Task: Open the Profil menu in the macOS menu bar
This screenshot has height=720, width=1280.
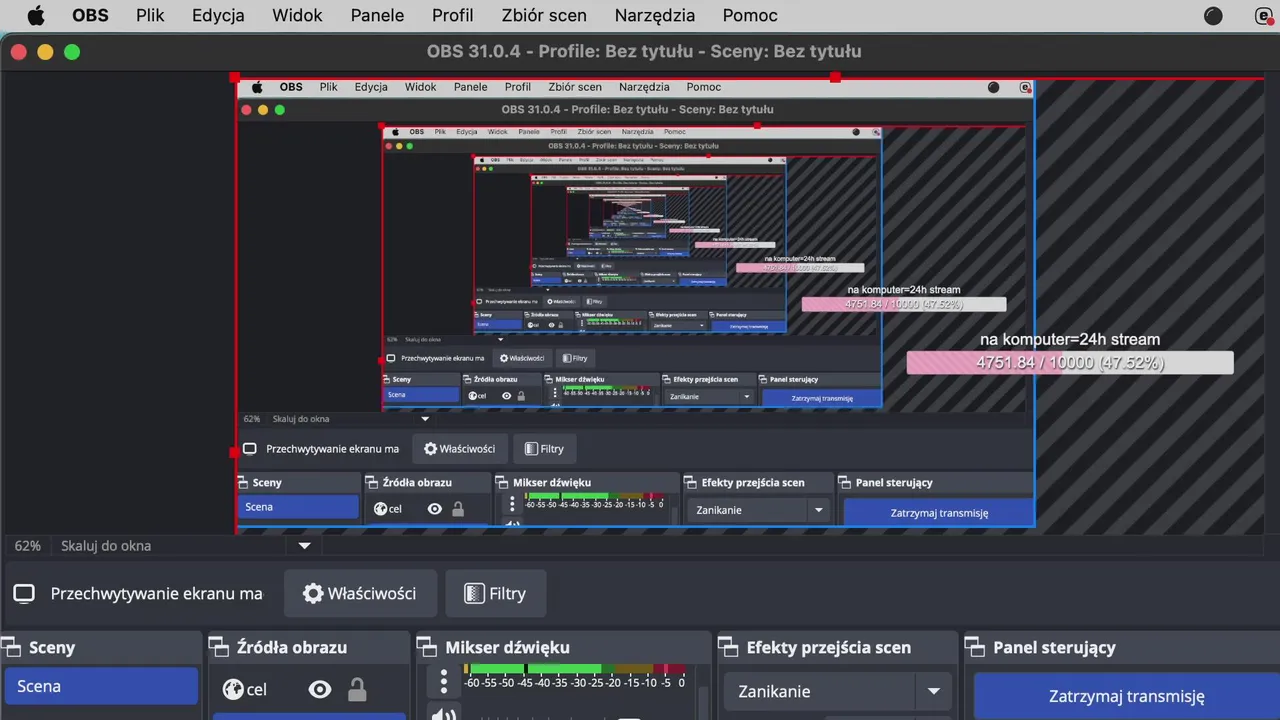Action: tap(453, 15)
